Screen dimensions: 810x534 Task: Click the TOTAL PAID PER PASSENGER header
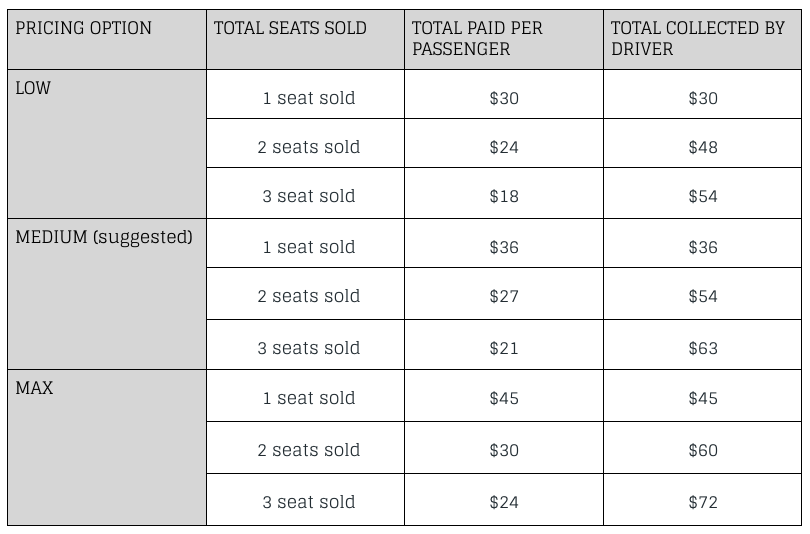click(477, 38)
